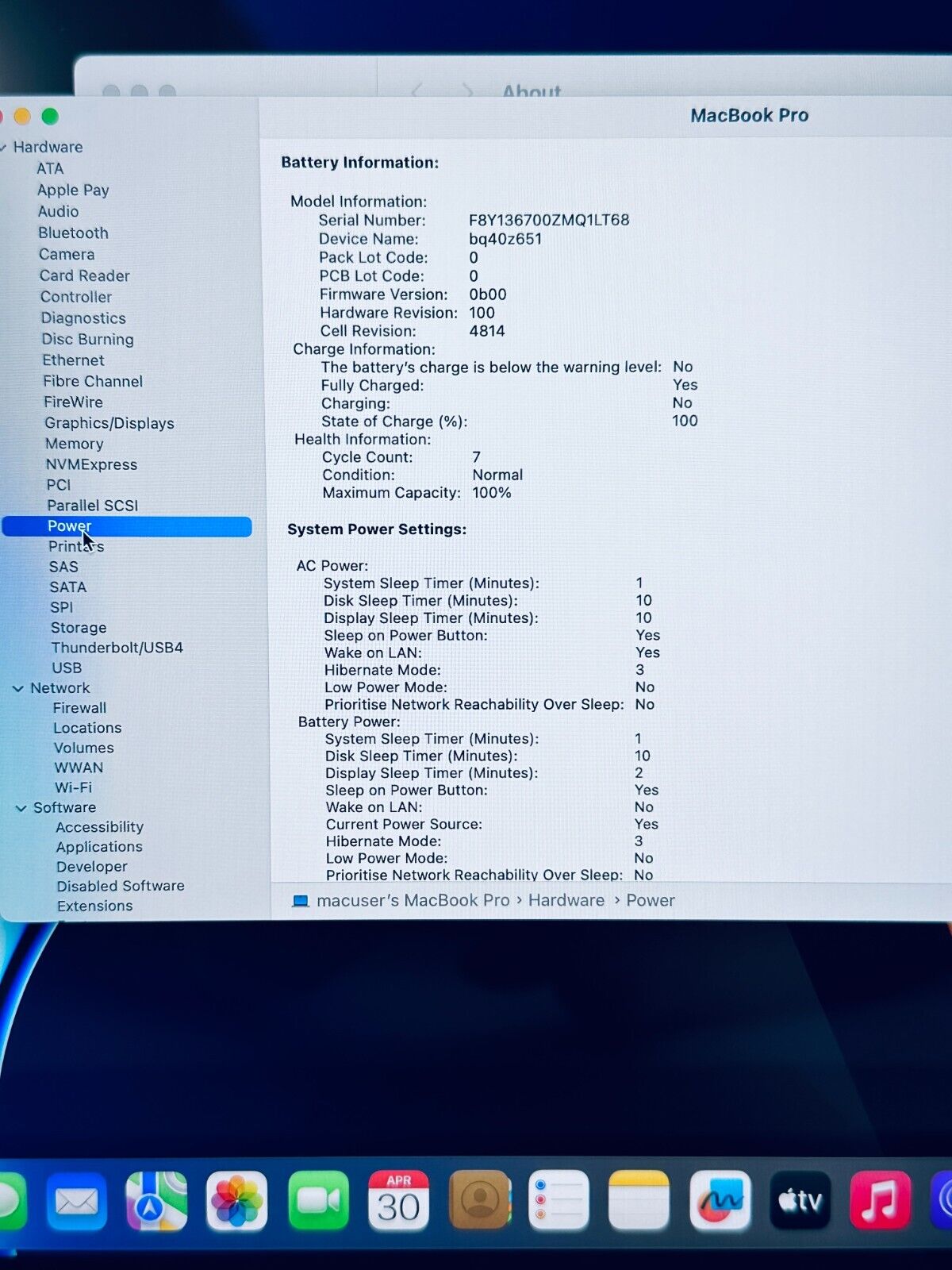Viewport: 952px width, 1270px height.
Task: Select Locations under Network
Action: click(x=87, y=728)
